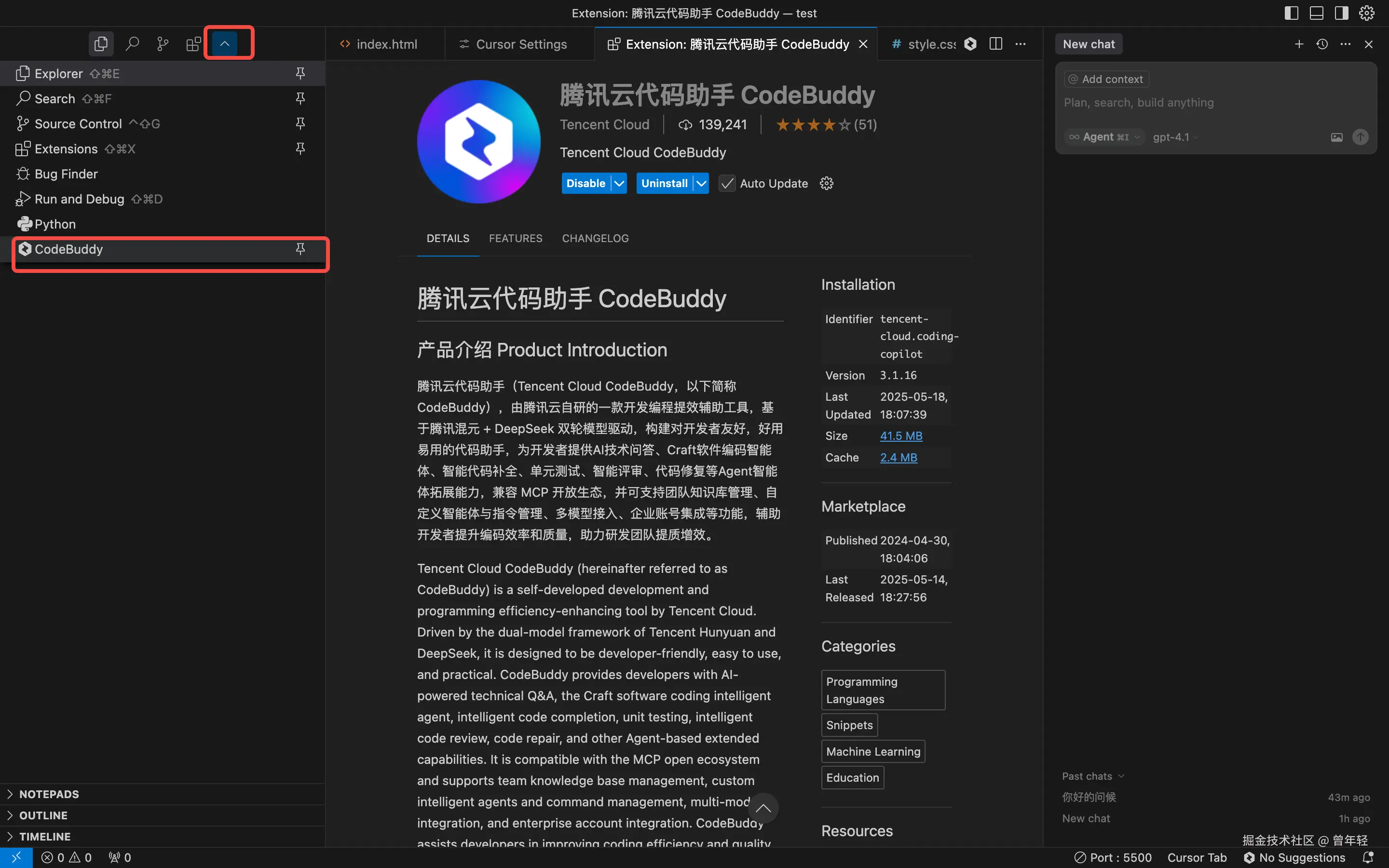This screenshot has height=868, width=1389.
Task: Open the Disable button dropdown arrow
Action: pos(619,183)
